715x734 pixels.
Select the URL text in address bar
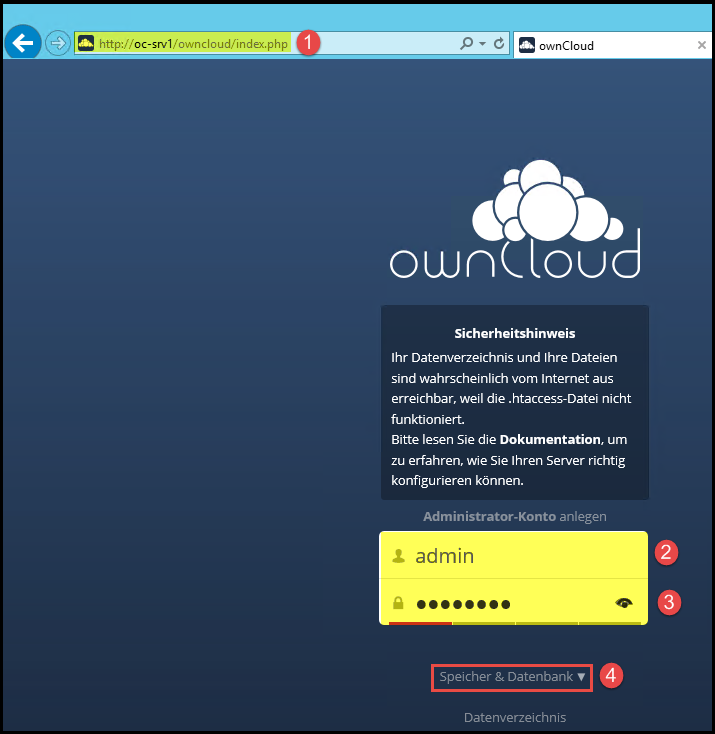pos(195,44)
